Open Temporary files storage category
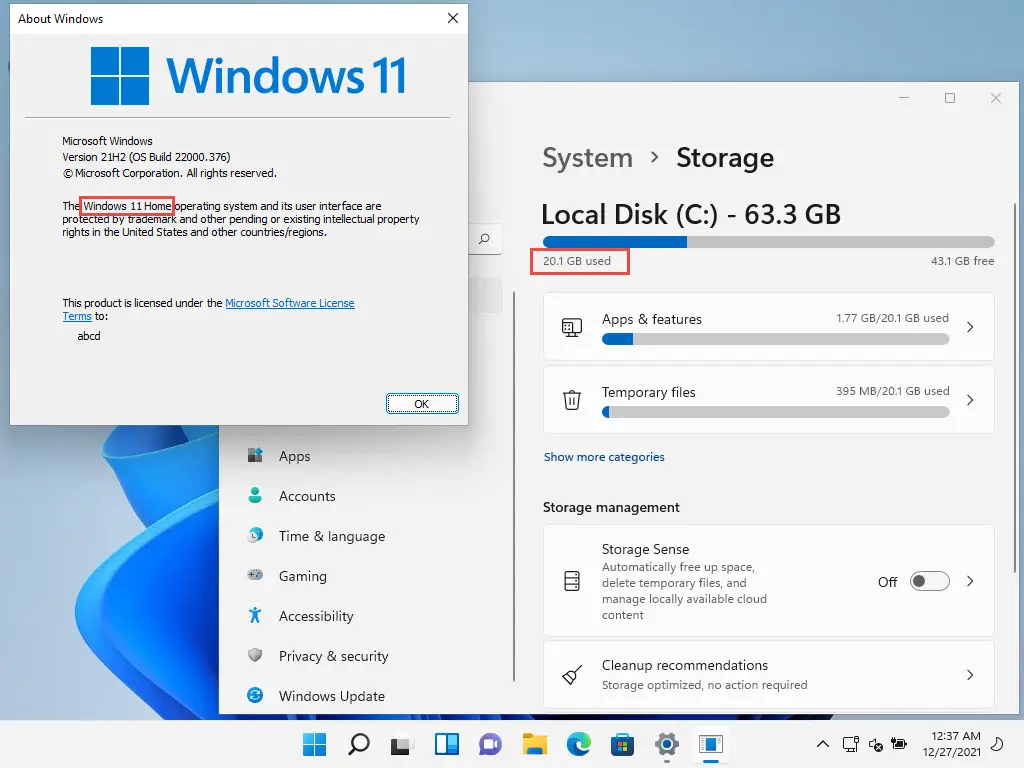The height and width of the screenshot is (768, 1024). [769, 399]
